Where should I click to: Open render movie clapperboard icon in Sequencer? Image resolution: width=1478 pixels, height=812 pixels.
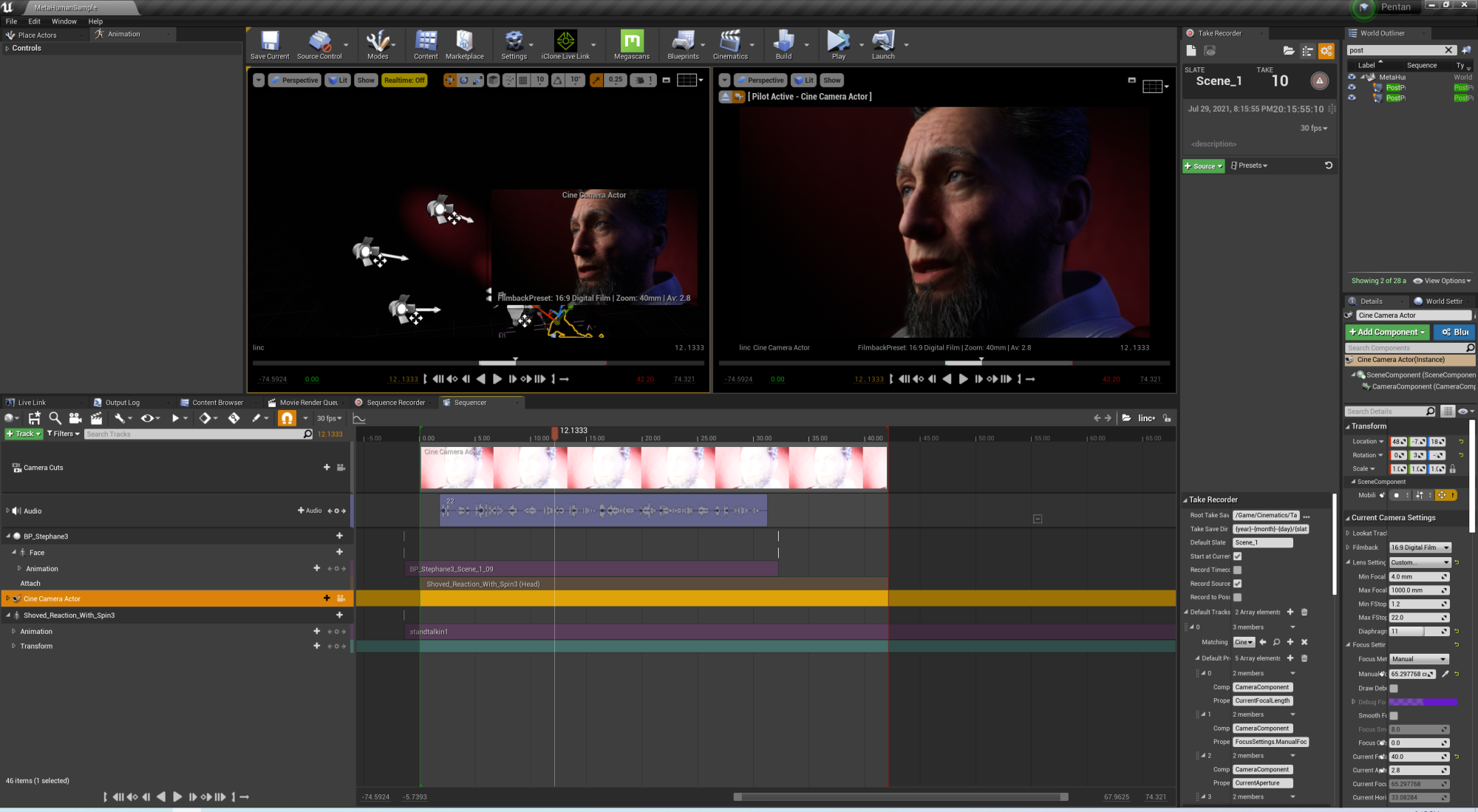tap(96, 418)
